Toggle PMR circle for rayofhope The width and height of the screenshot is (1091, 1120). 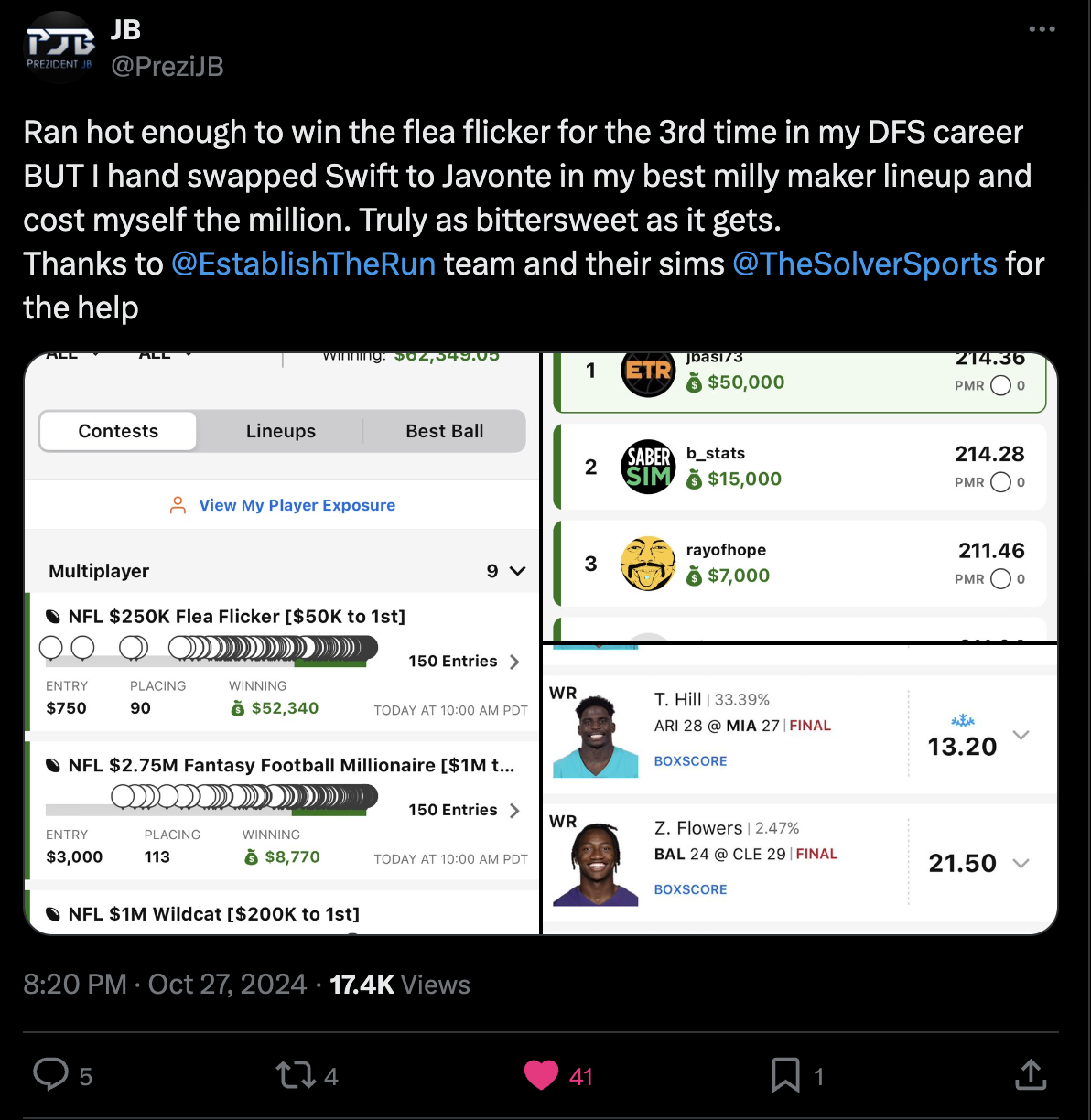pyautogui.click(x=1001, y=579)
